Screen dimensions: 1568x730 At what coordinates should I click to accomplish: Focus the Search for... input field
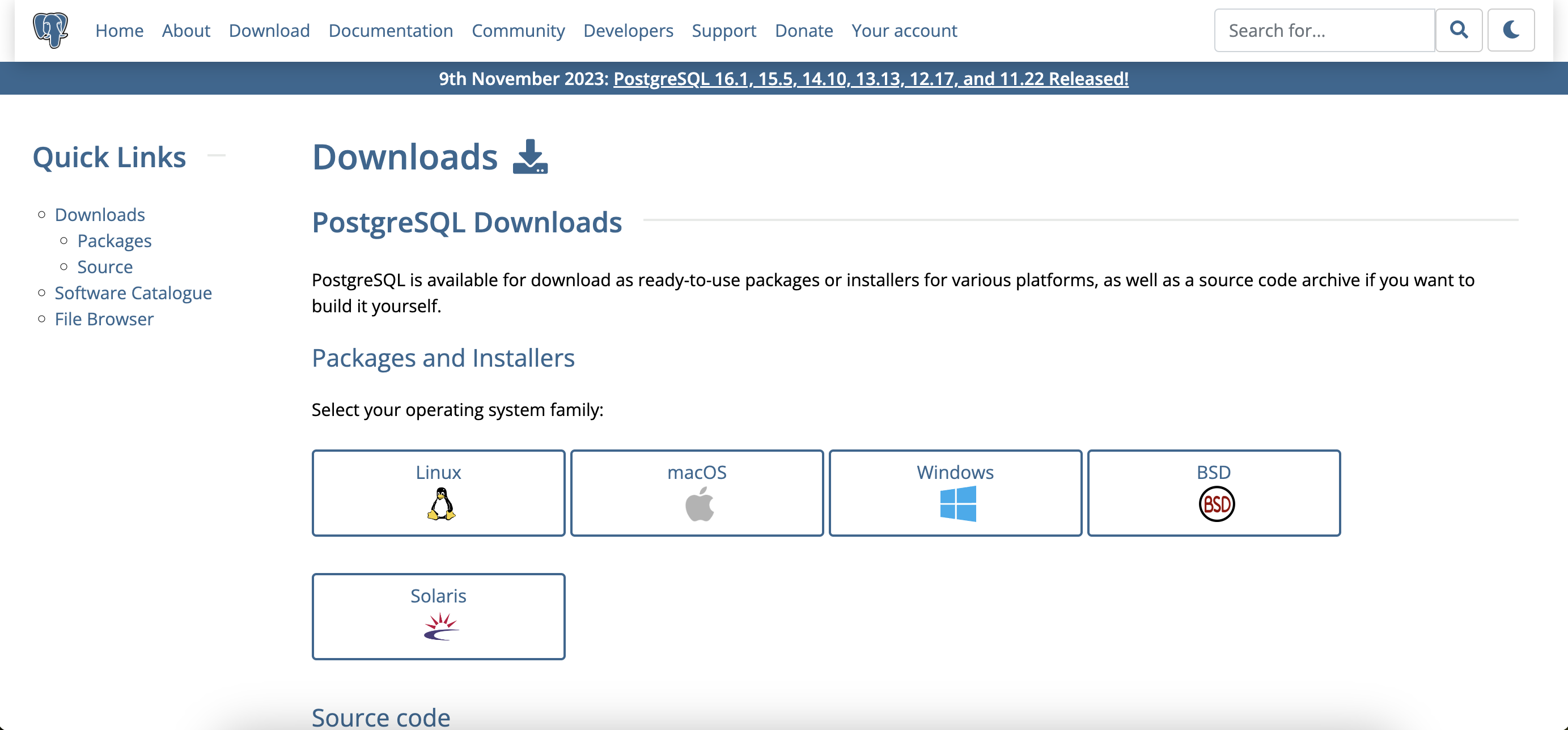[1324, 30]
